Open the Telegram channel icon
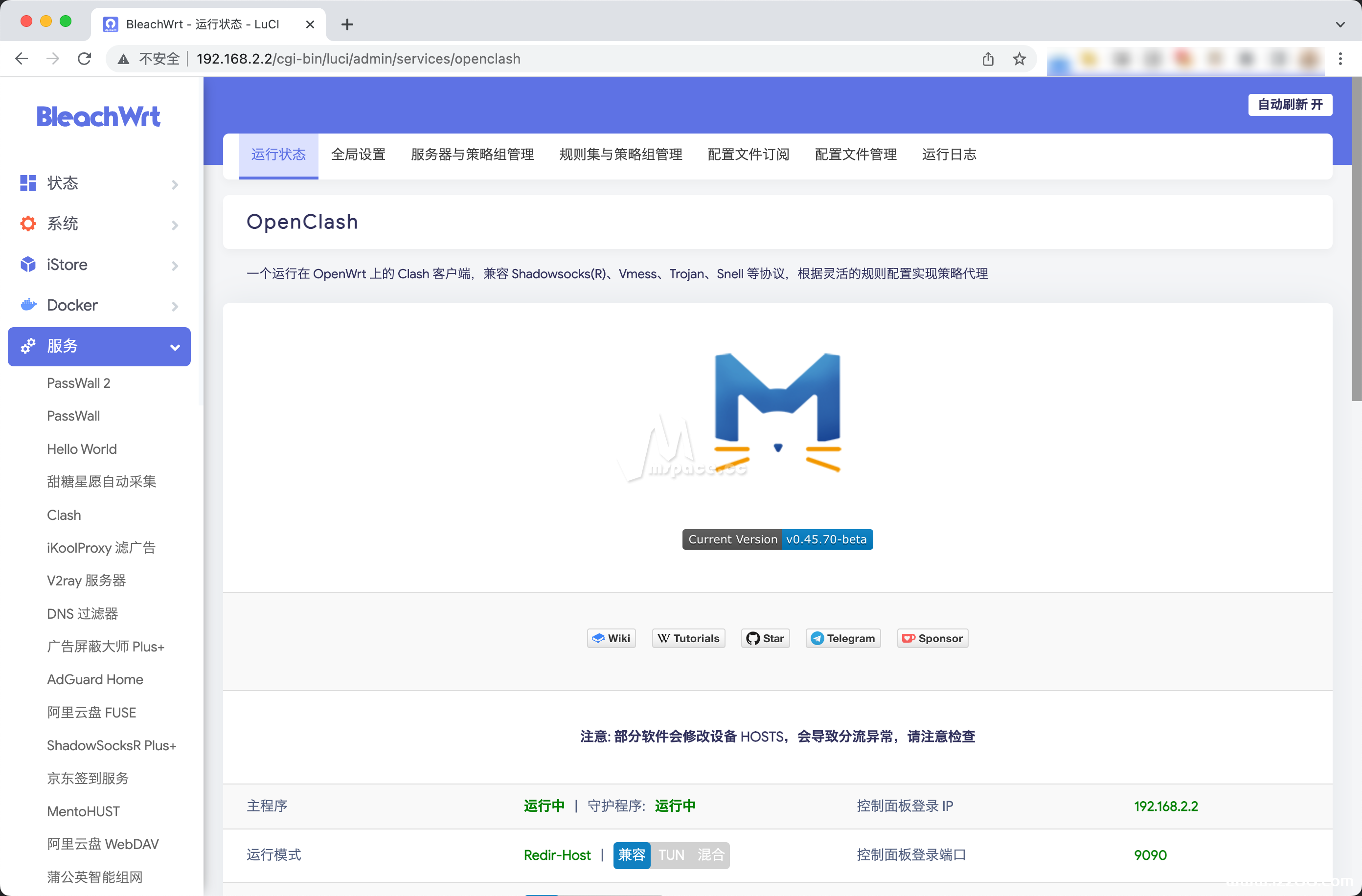The height and width of the screenshot is (896, 1362). (818, 638)
